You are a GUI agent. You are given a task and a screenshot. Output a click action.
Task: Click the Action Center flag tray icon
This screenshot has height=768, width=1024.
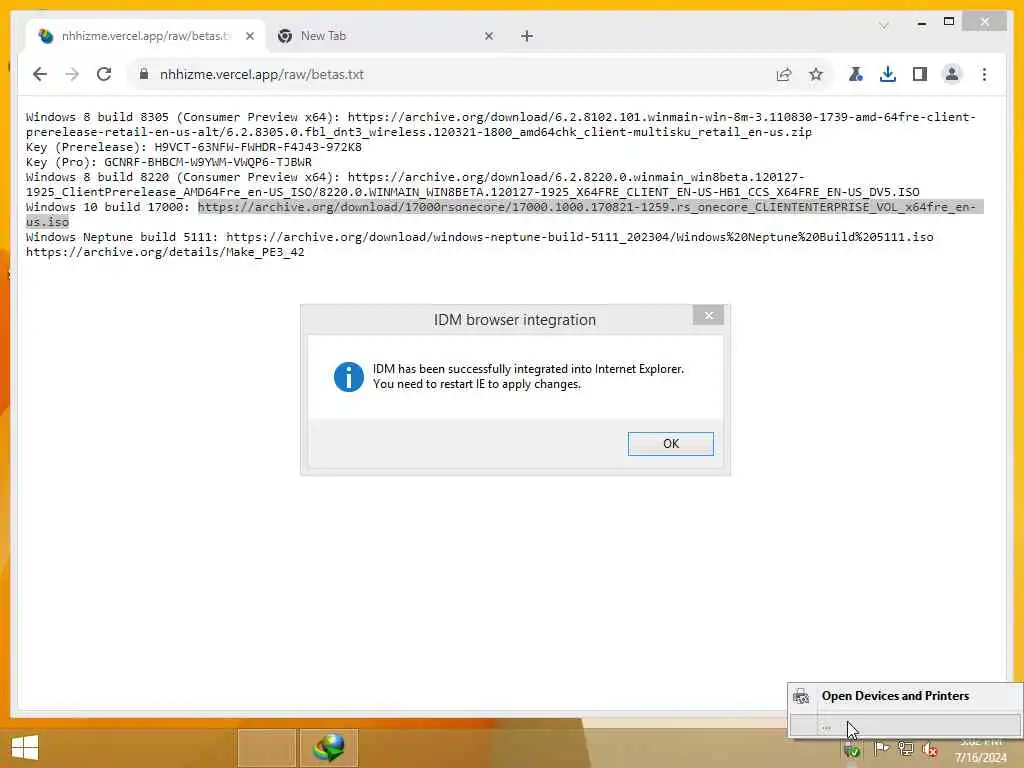click(880, 749)
